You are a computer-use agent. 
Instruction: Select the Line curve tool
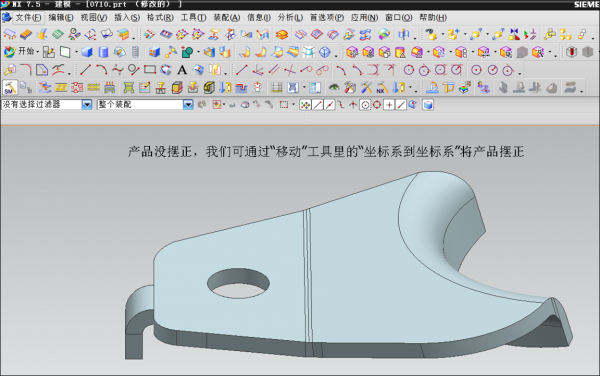coord(85,70)
